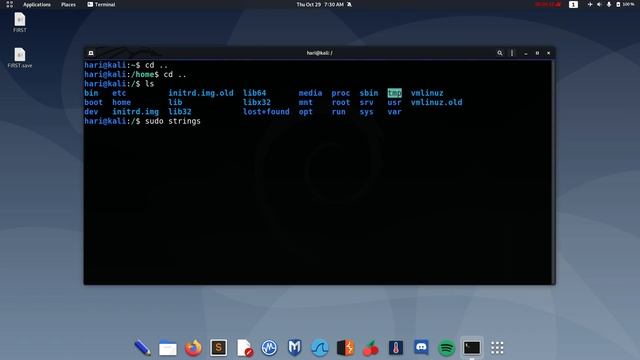Select the Terminal icon in the dock
The height and width of the screenshot is (360, 640).
coord(472,348)
